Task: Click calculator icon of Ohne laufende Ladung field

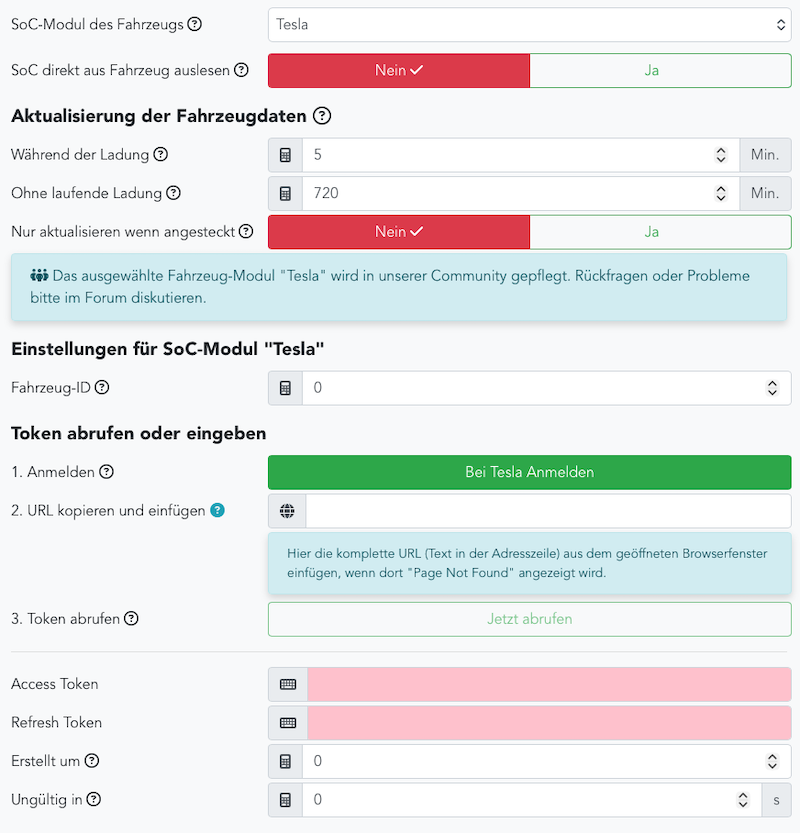Action: 286,193
